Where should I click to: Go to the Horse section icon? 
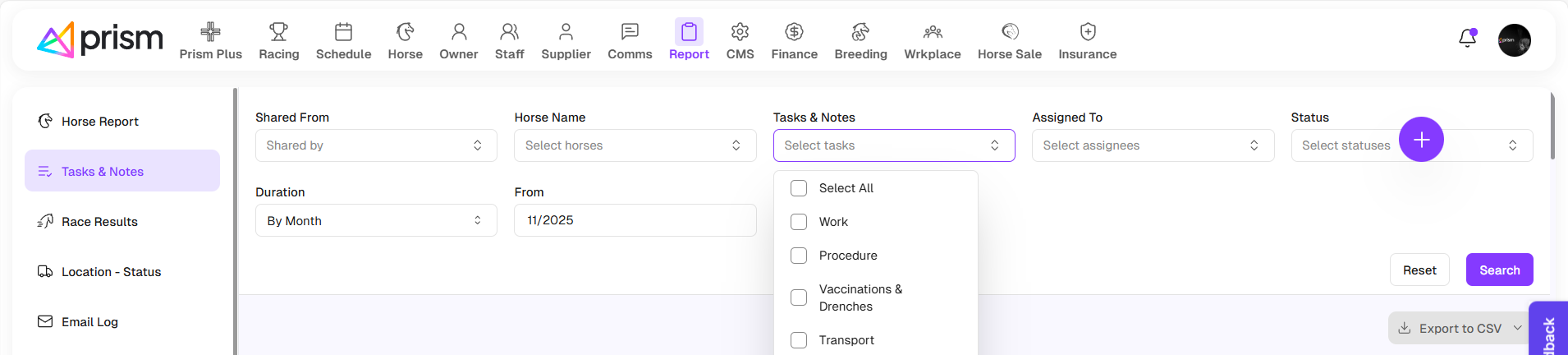point(405,33)
